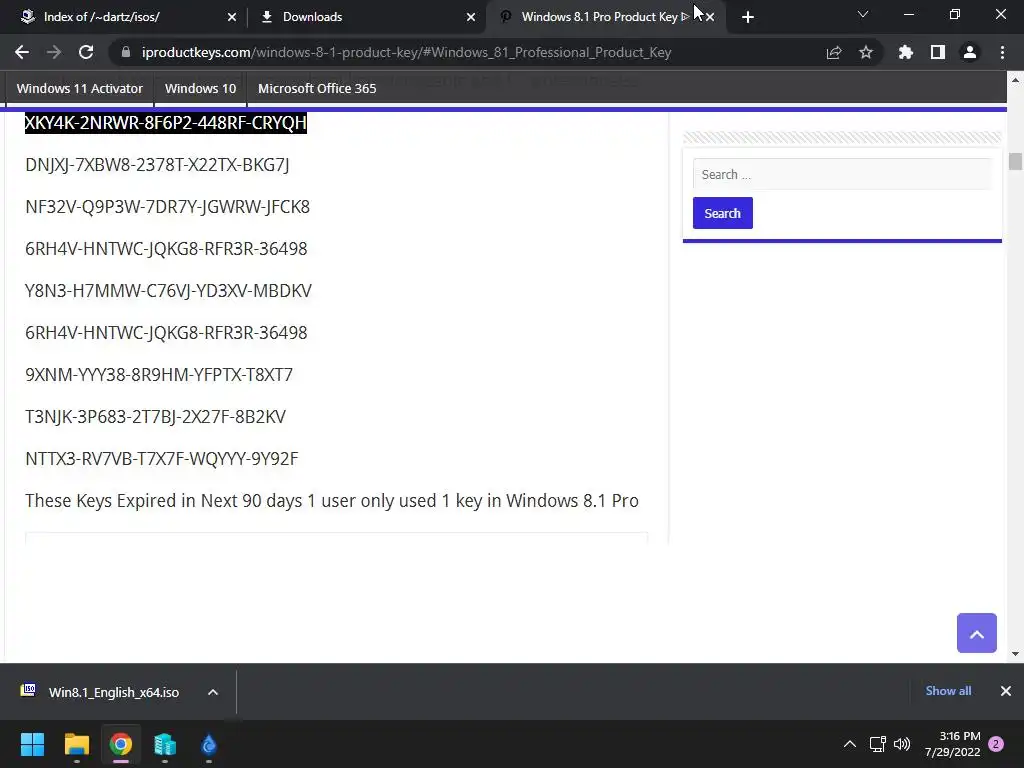This screenshot has width=1024, height=768.
Task: Click the blue Search button
Action: click(722, 213)
